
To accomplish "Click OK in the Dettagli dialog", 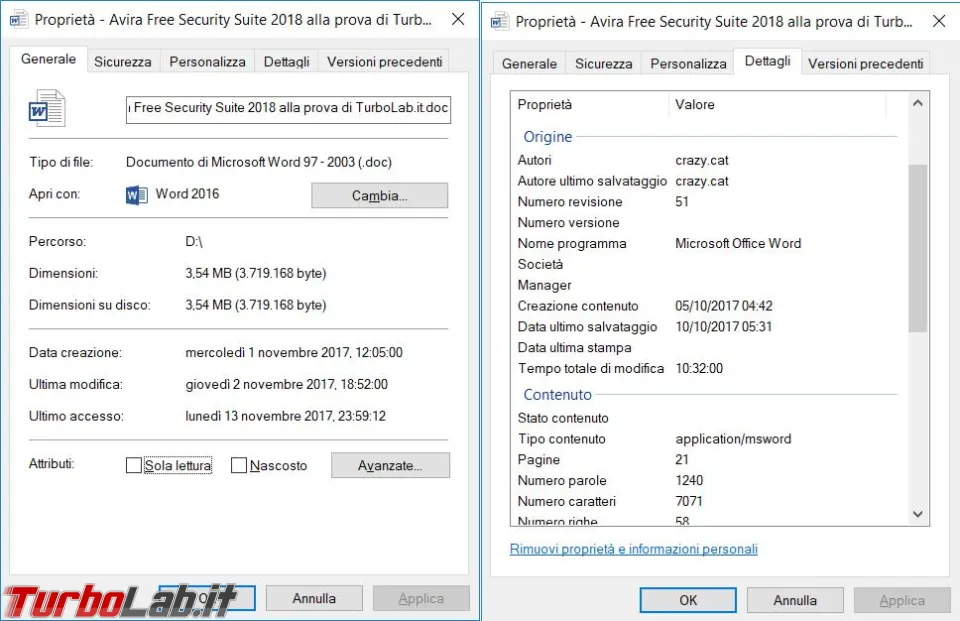I will (688, 600).
